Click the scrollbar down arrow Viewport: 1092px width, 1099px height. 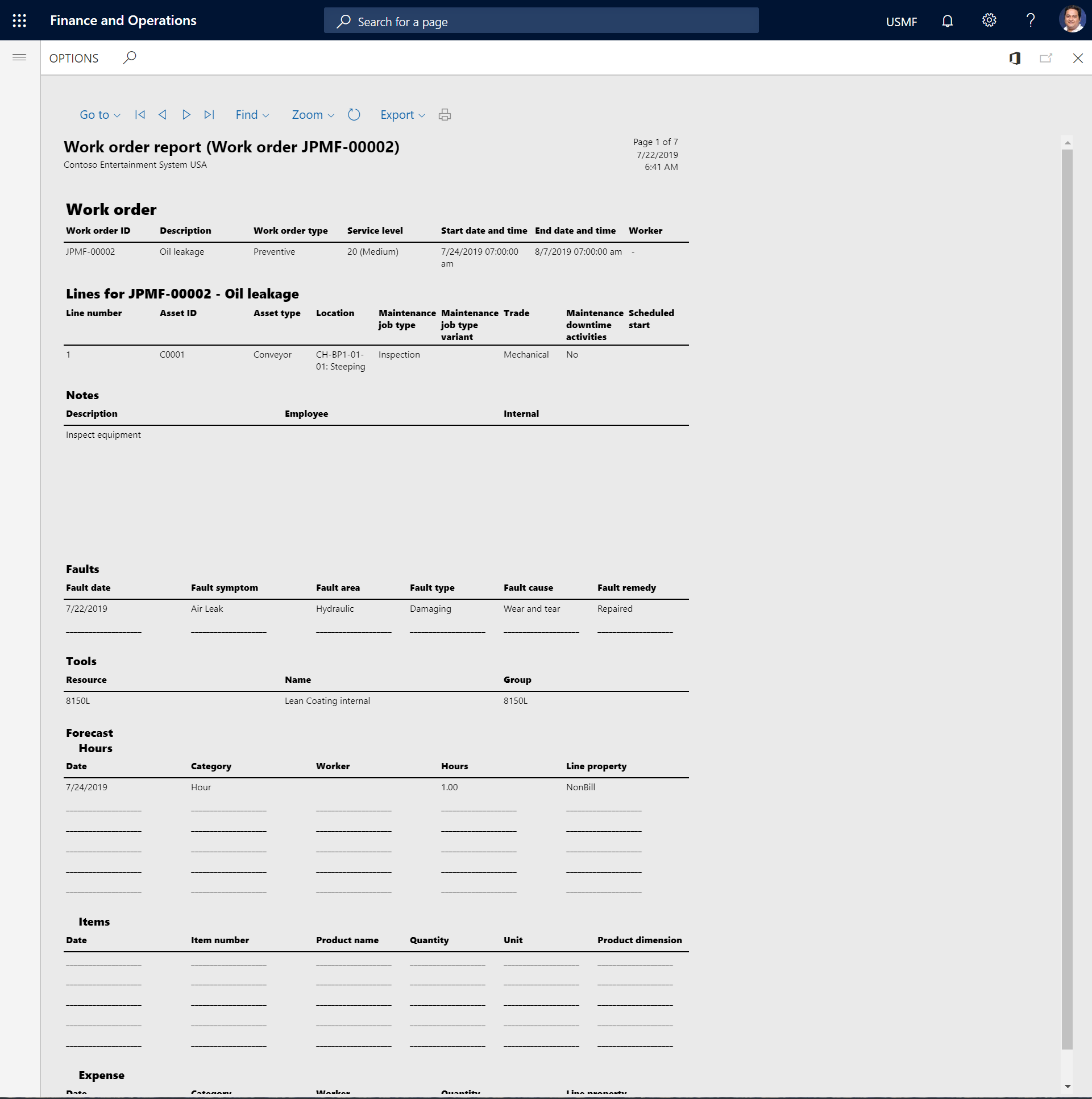pyautogui.click(x=1067, y=1086)
